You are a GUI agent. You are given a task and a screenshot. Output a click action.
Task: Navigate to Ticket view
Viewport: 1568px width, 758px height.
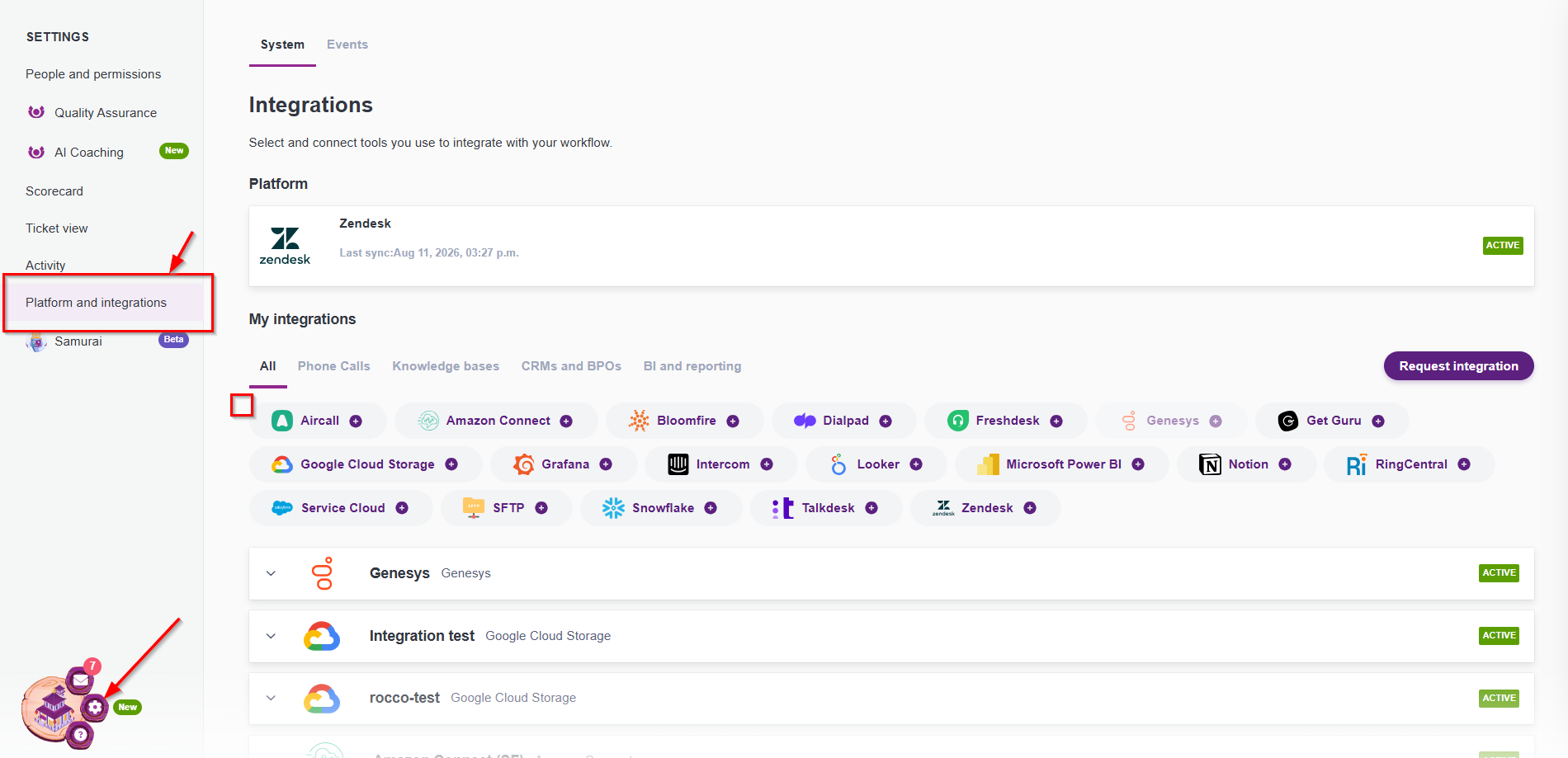(57, 228)
